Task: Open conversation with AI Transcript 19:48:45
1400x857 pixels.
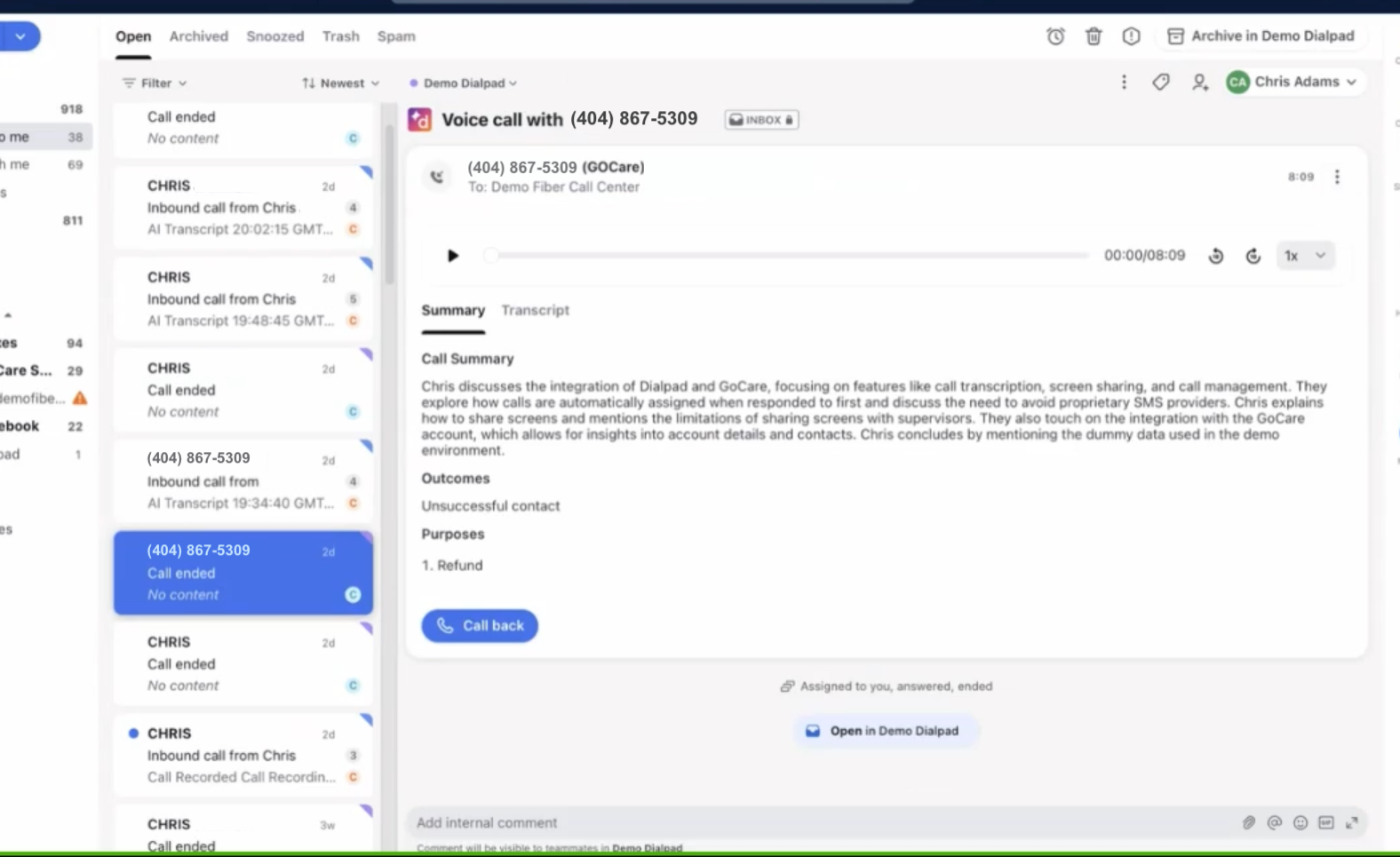Action: [x=243, y=298]
